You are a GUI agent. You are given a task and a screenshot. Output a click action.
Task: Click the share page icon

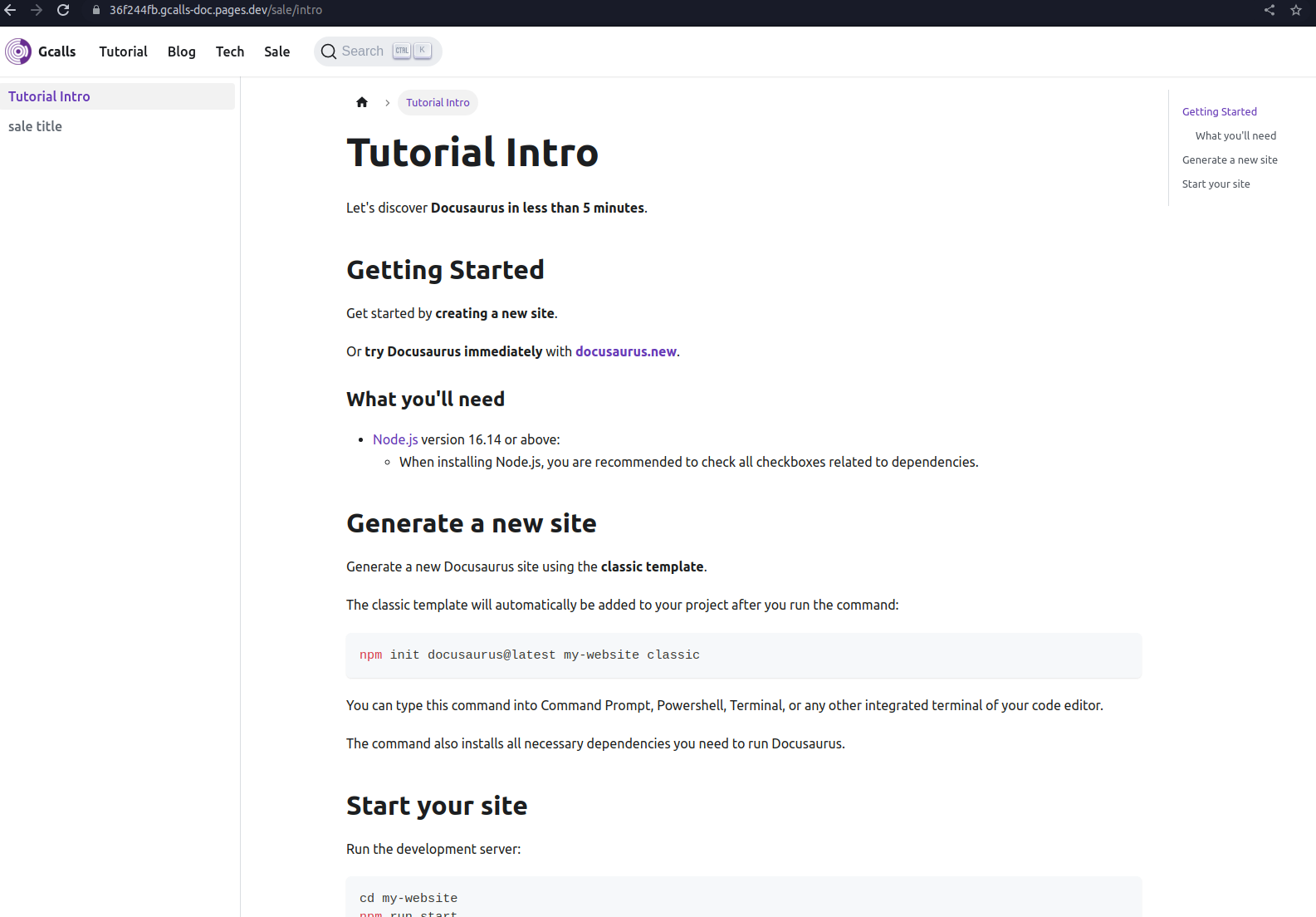tap(1269, 10)
